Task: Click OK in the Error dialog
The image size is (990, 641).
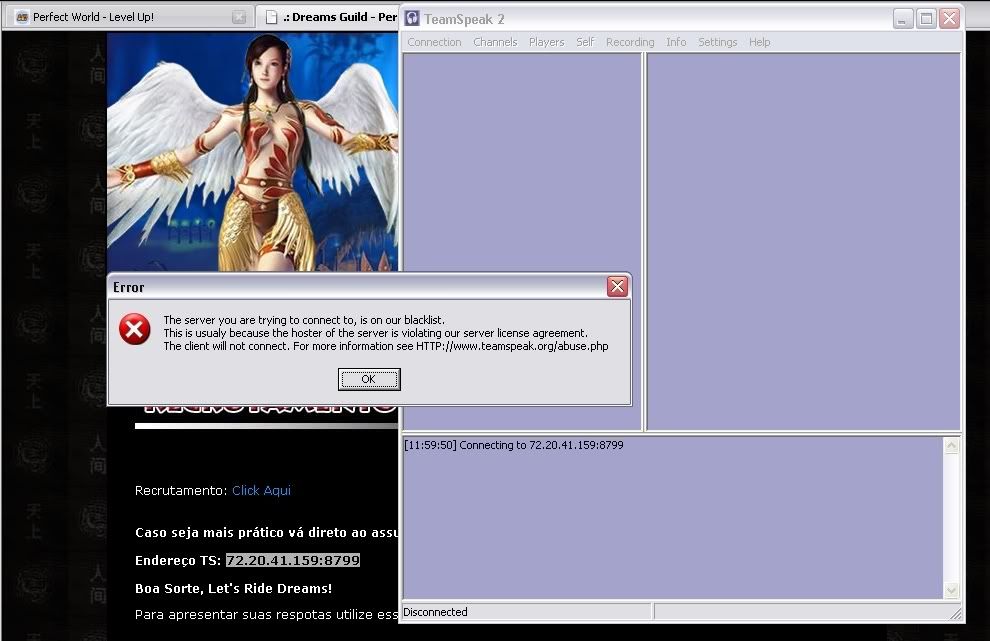Action: 369,379
